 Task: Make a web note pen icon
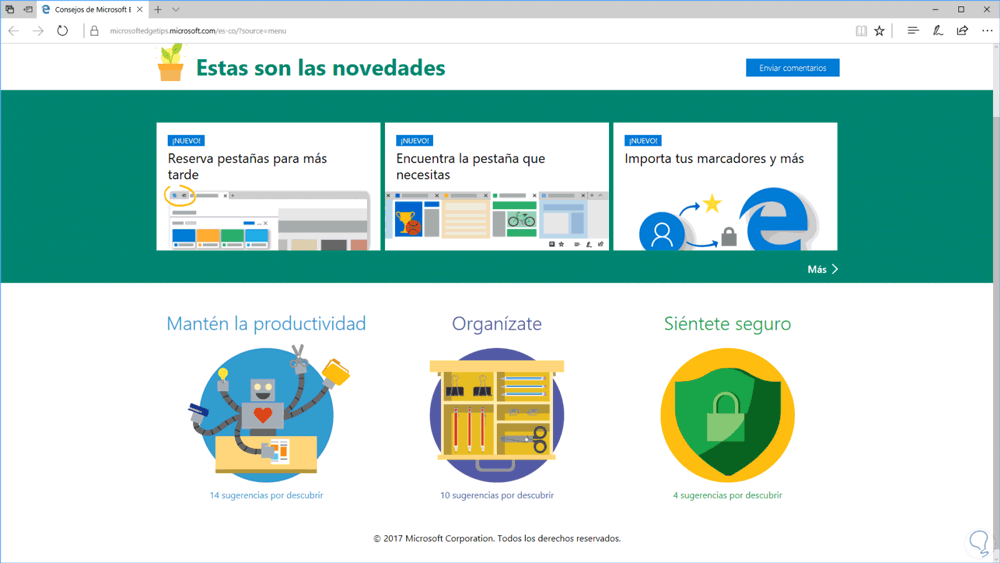click(938, 31)
